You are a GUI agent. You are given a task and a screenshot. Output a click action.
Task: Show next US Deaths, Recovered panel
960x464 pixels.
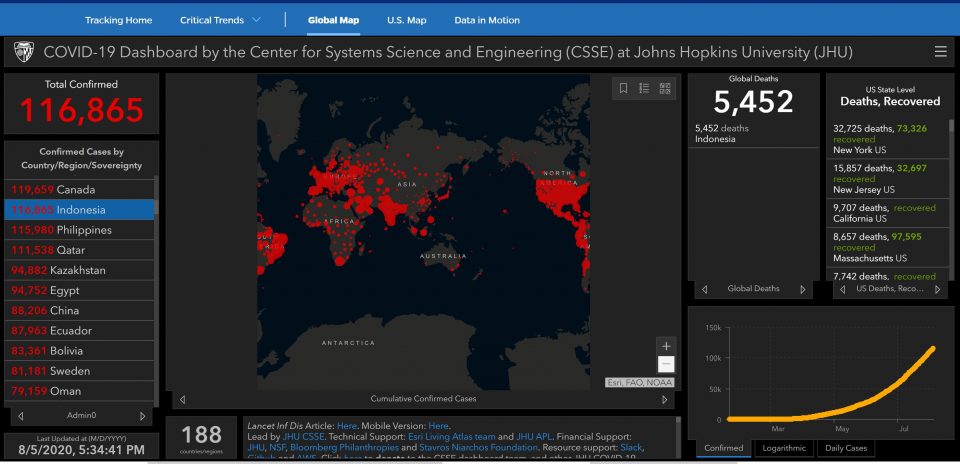pyautogui.click(x=937, y=289)
